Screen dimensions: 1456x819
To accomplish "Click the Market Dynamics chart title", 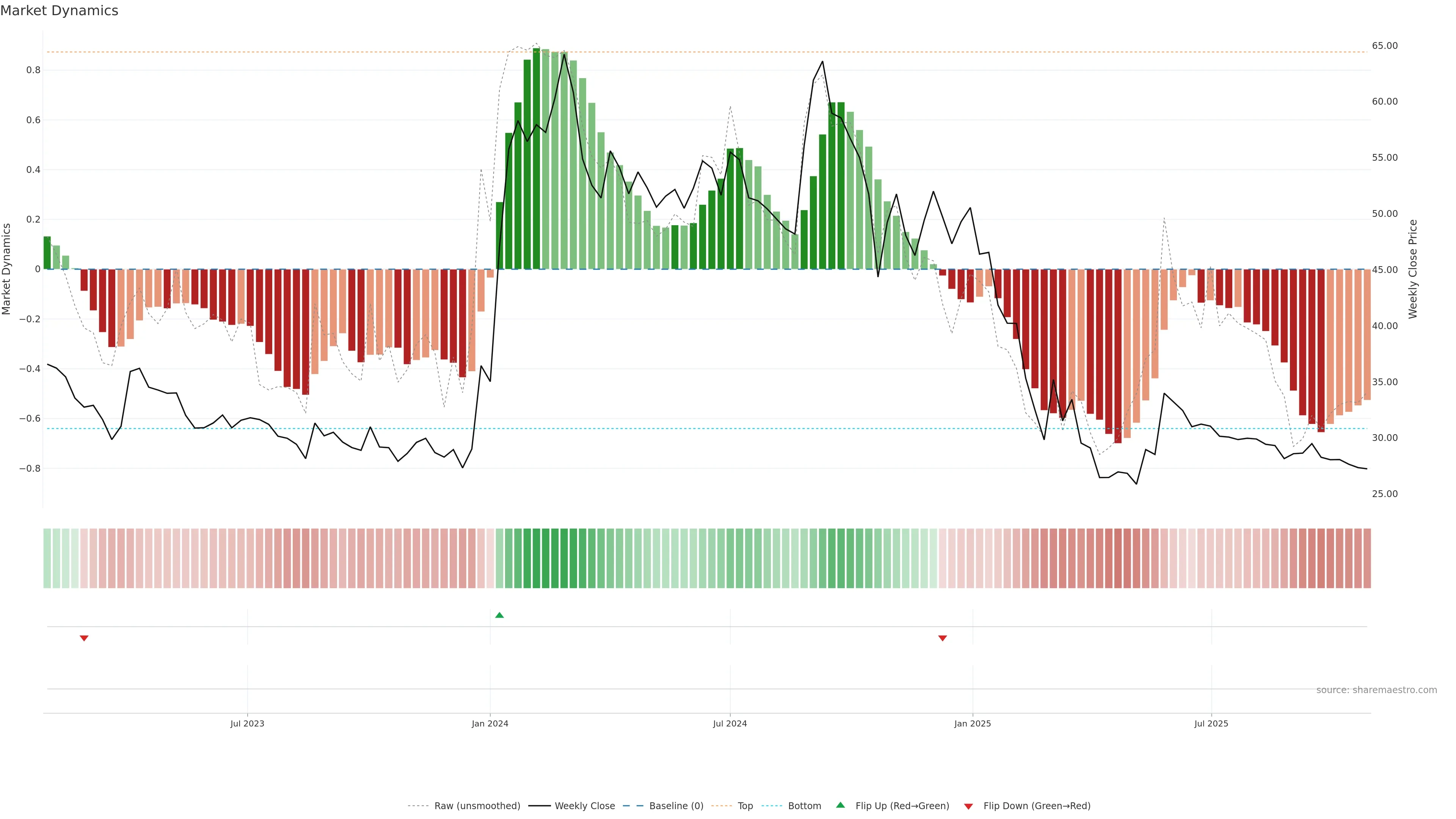I will click(x=60, y=11).
